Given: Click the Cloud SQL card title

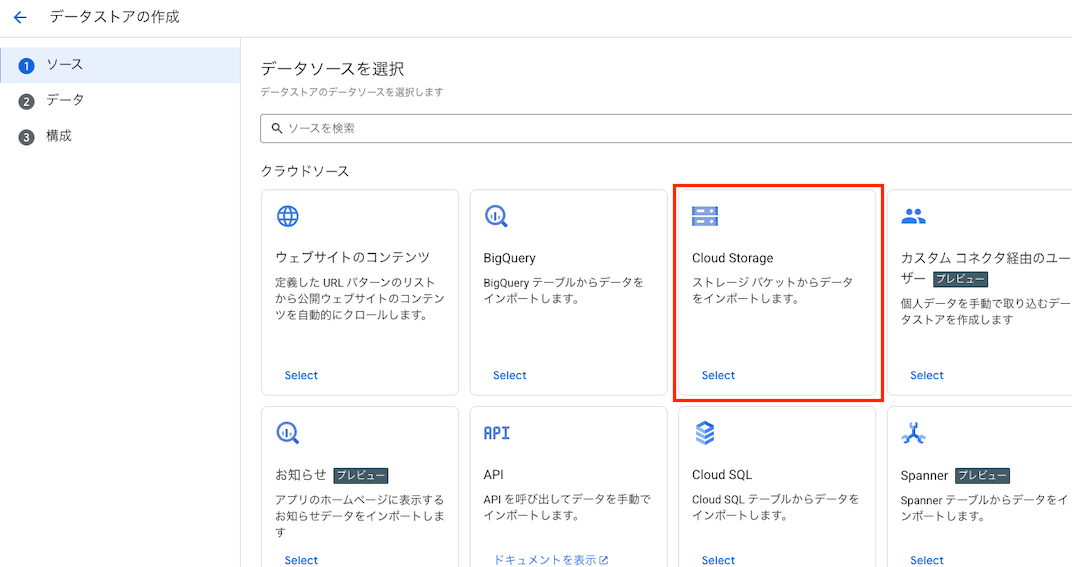Looking at the screenshot, I should pyautogui.click(x=721, y=475).
